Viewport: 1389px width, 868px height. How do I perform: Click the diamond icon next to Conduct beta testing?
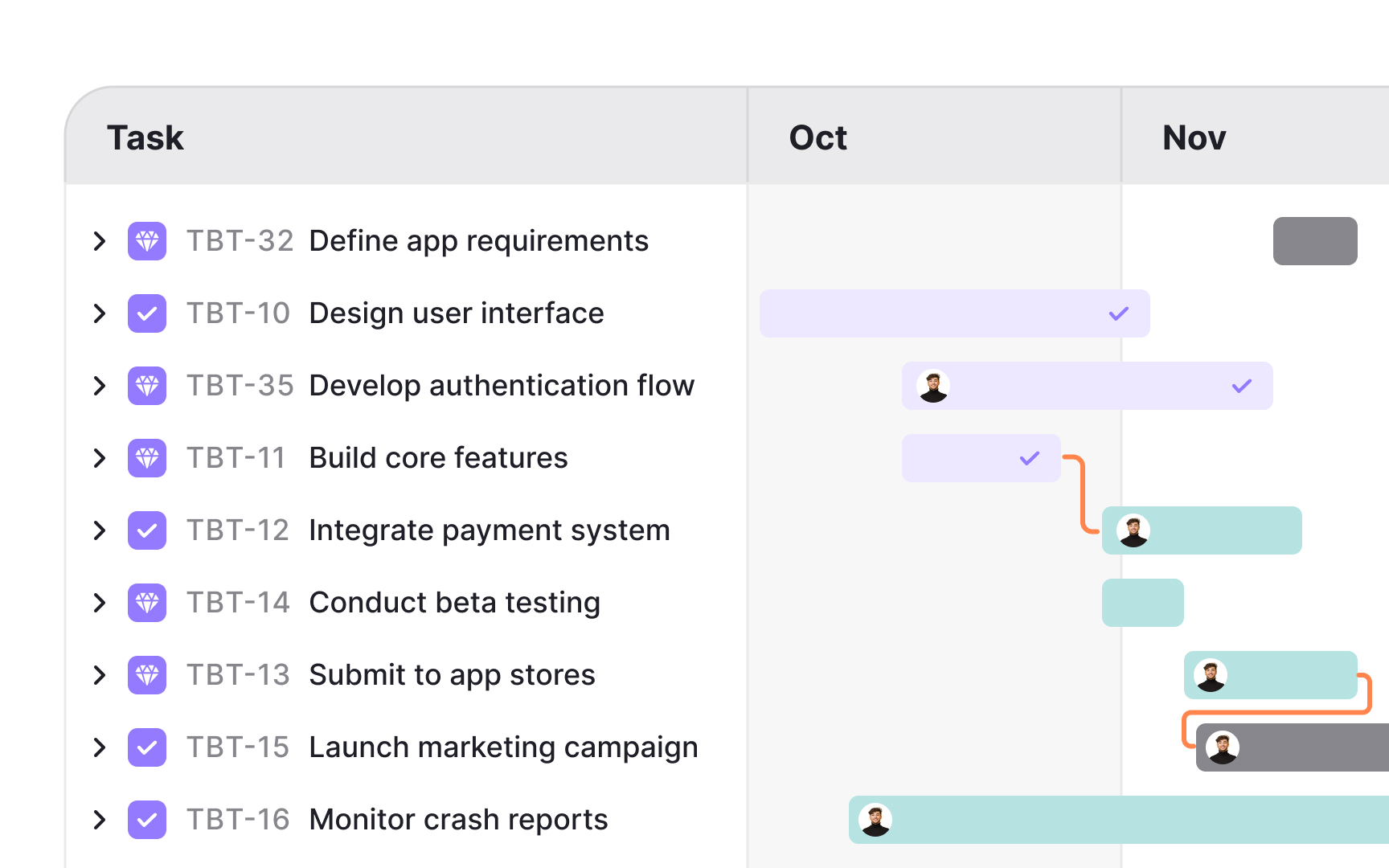coord(147,602)
